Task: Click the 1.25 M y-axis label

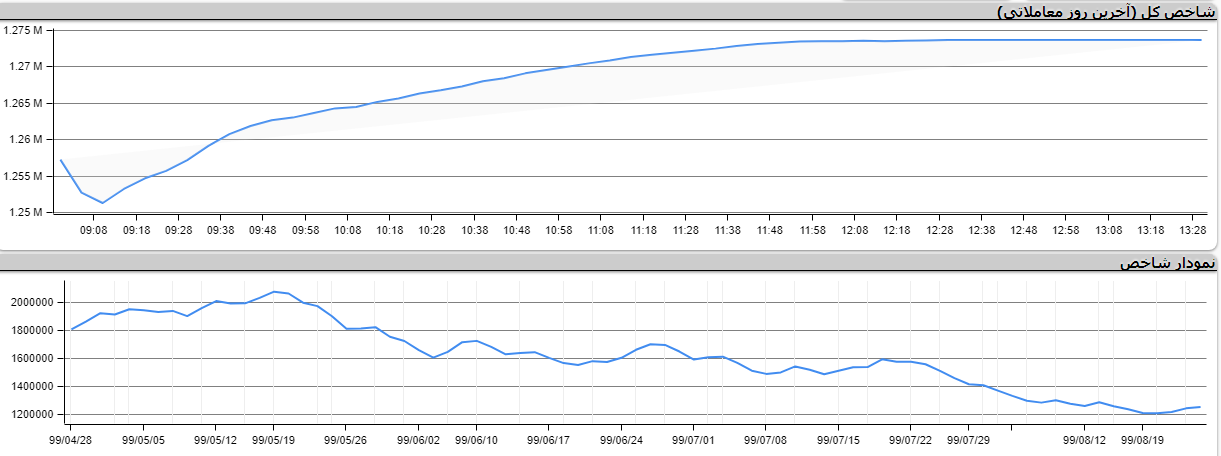Action: tap(25, 212)
